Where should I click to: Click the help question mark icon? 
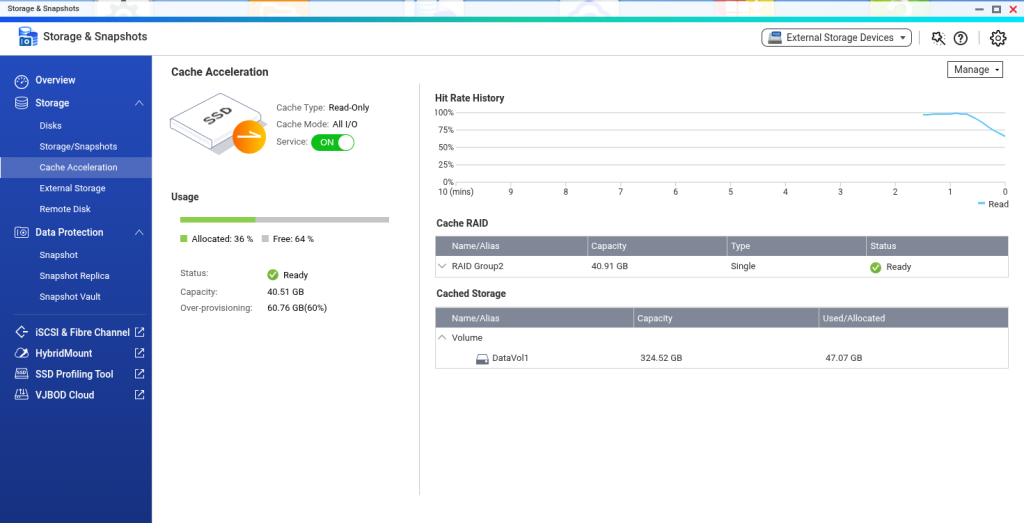click(961, 38)
